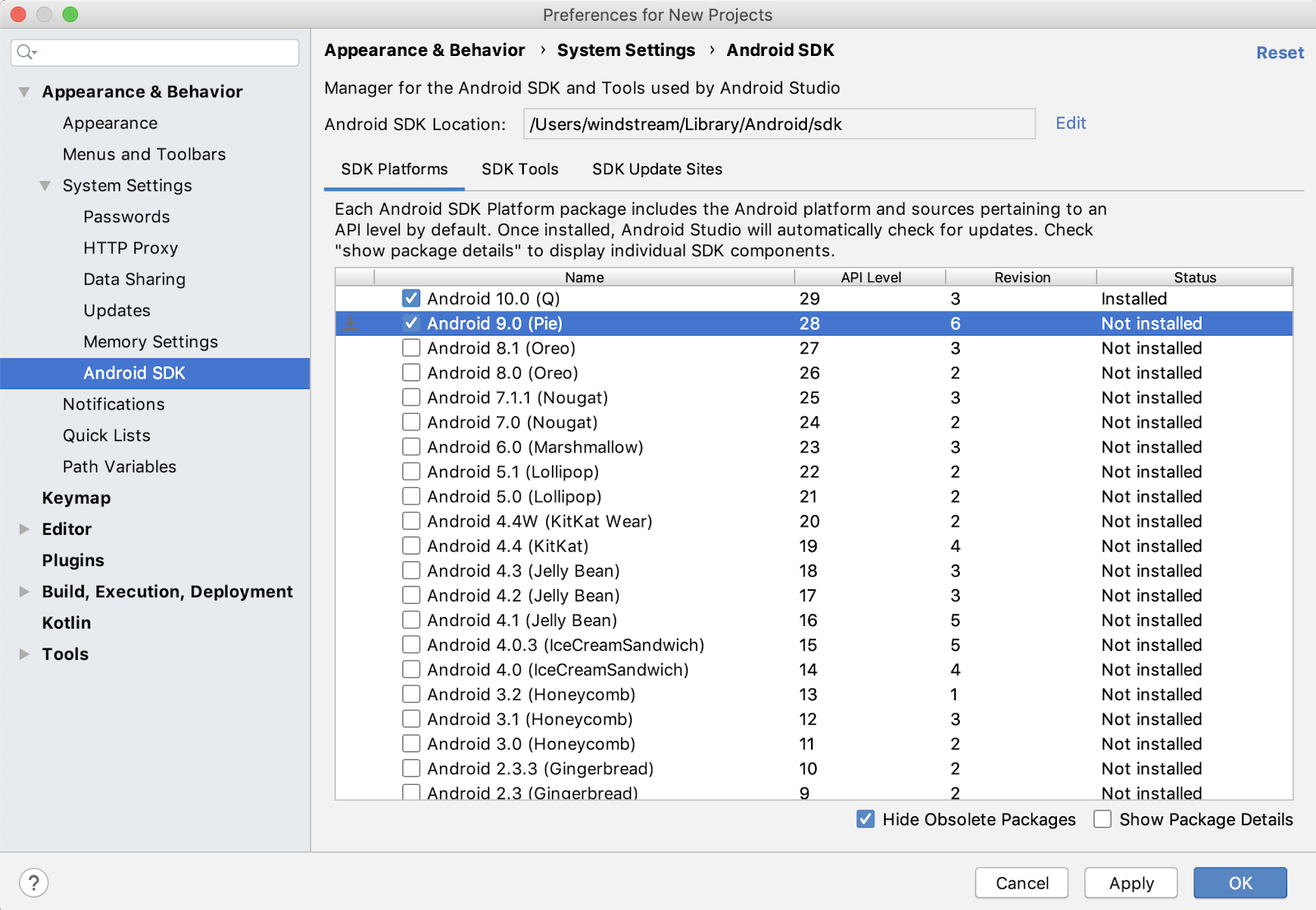The image size is (1316, 910).
Task: Open Quick Lists settings
Action: 107,436
